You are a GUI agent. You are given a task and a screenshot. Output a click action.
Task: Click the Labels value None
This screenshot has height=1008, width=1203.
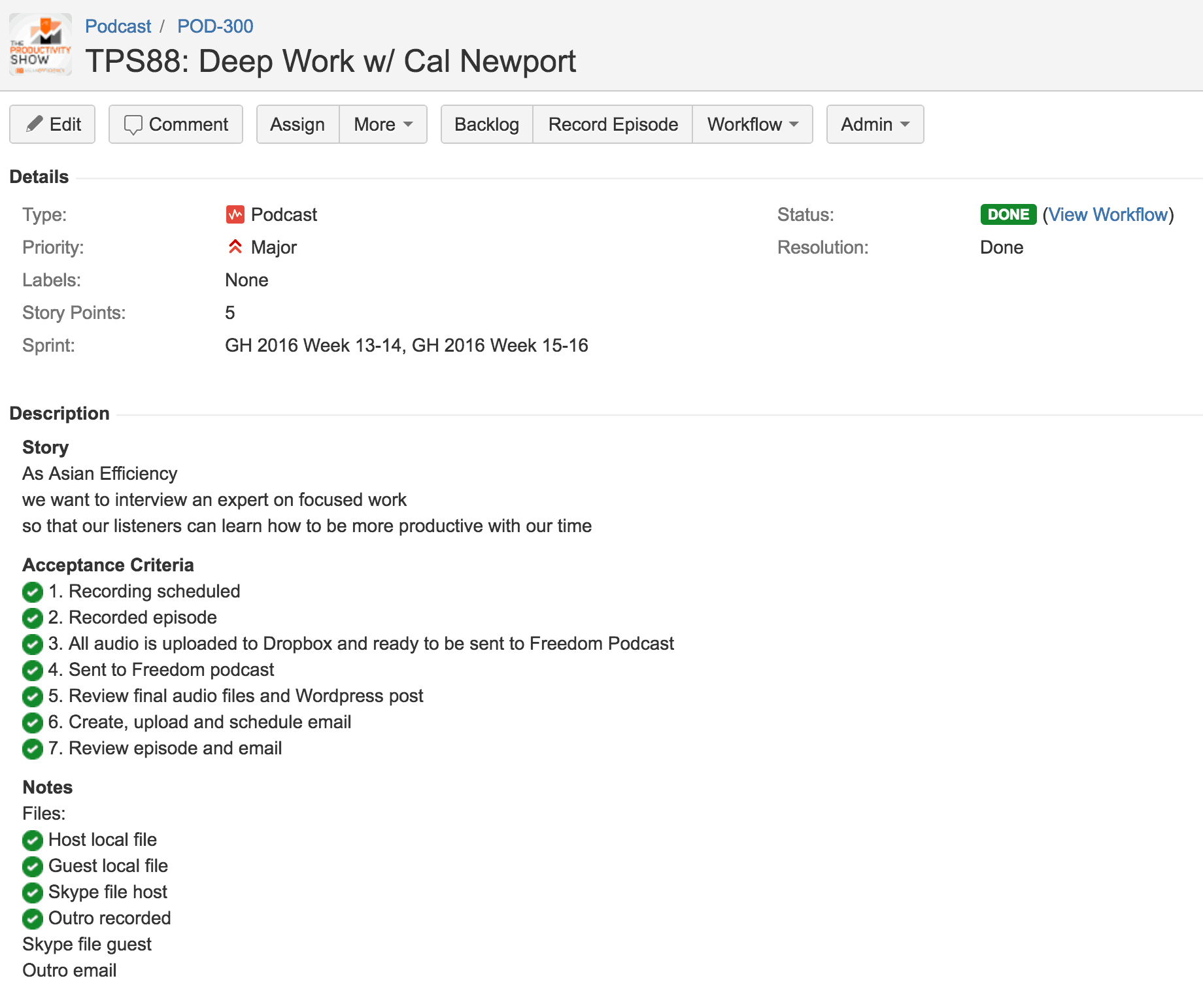[246, 280]
